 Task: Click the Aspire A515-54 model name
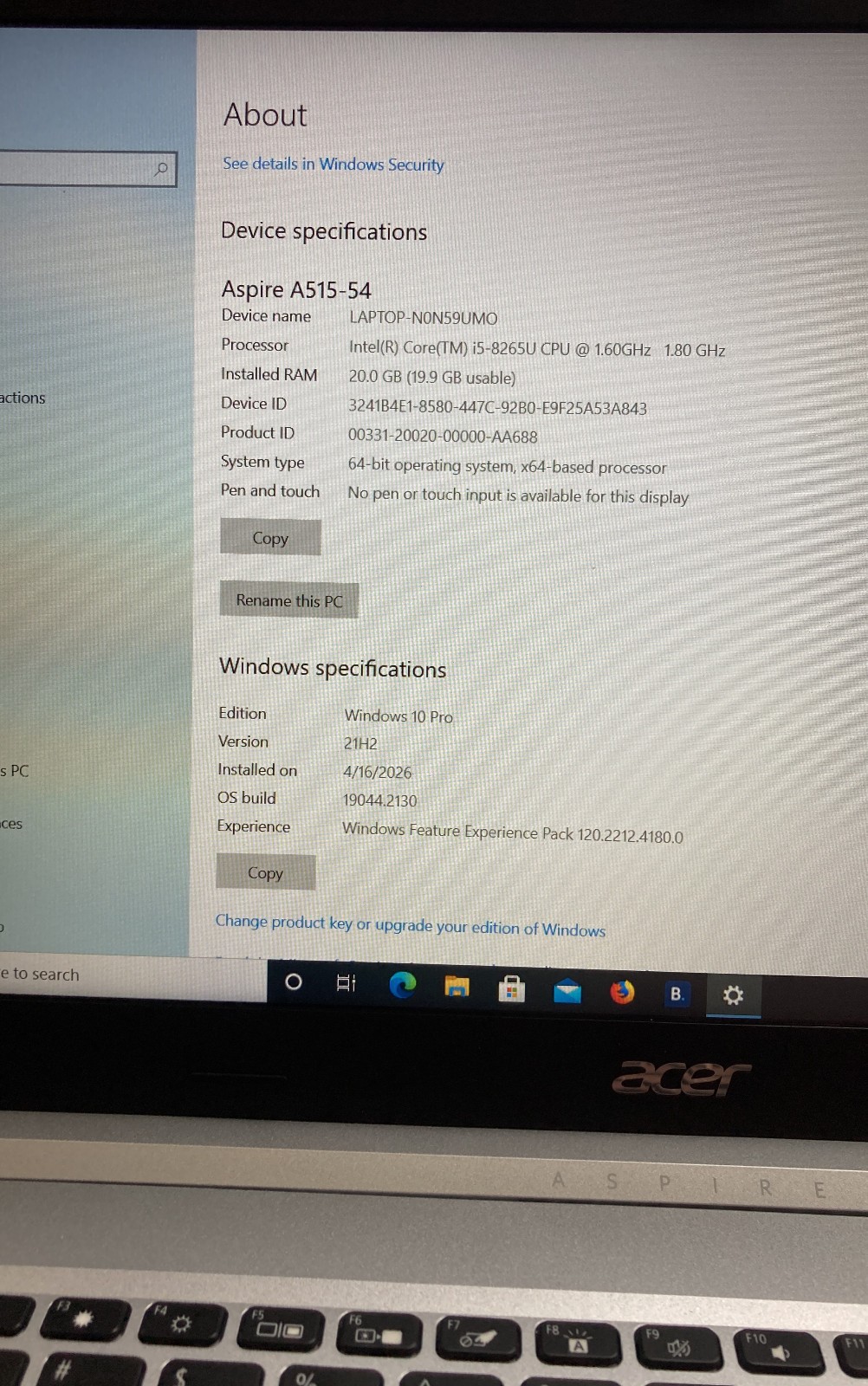coord(296,289)
